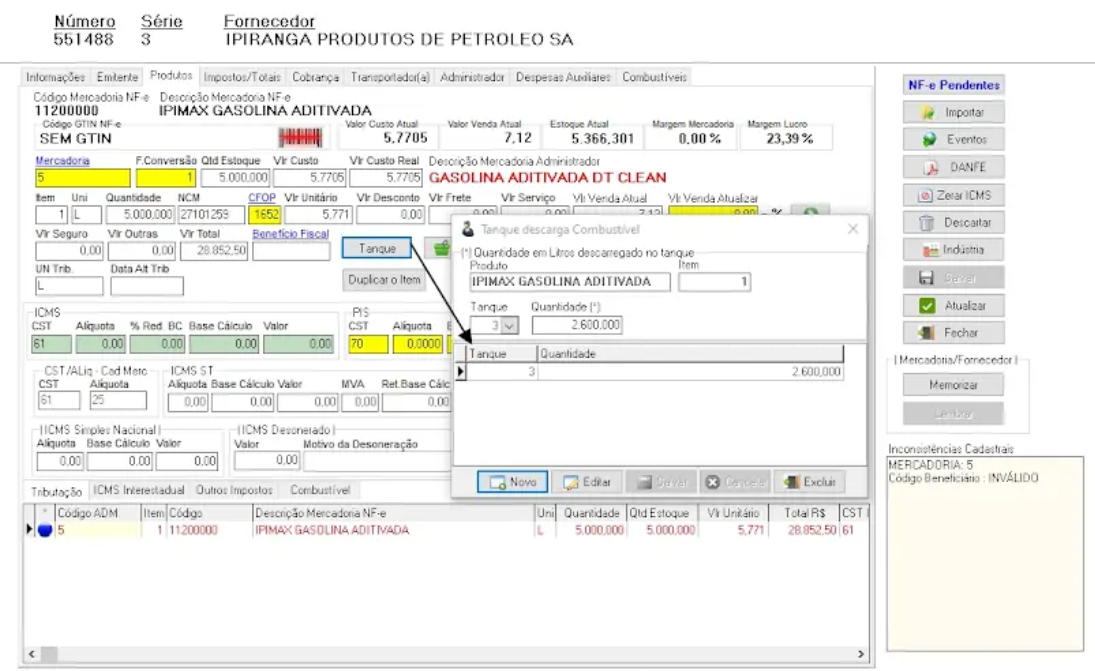Click the Produto field IPIMAX GASOLINA ADITIVADA
Screen dimensions: 1095x671
(x=570, y=282)
